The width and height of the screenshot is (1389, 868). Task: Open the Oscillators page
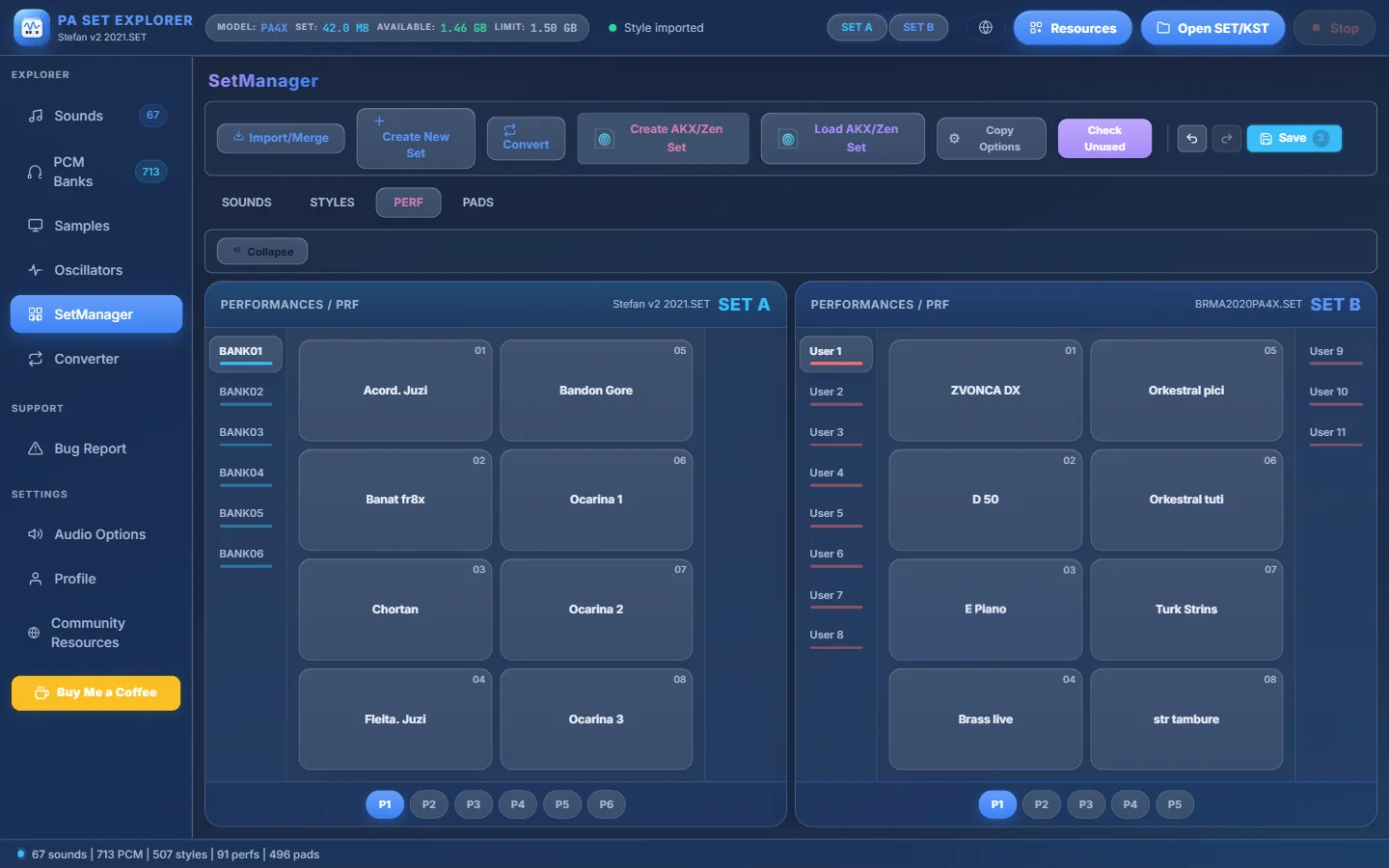[x=96, y=270]
